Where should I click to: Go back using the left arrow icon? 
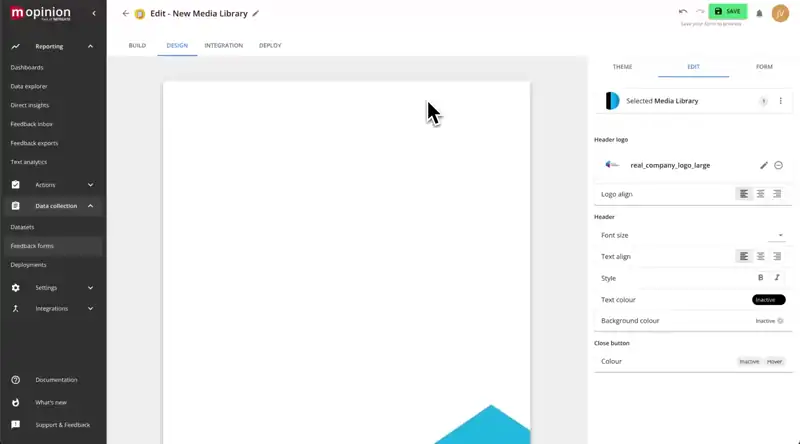[x=125, y=13]
